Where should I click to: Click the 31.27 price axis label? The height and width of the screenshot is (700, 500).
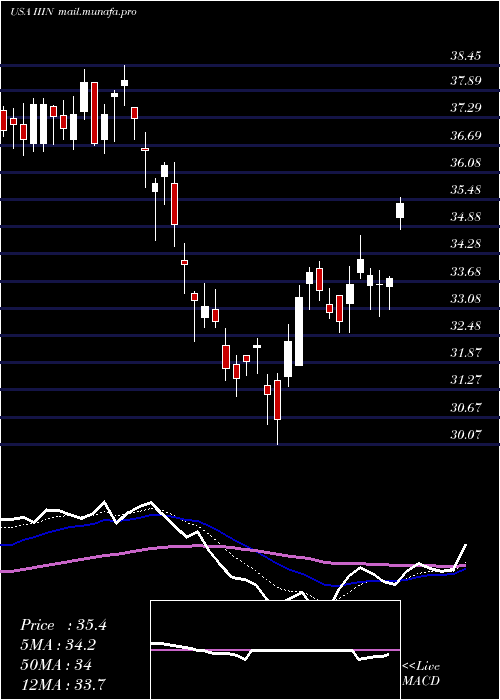coord(466,380)
